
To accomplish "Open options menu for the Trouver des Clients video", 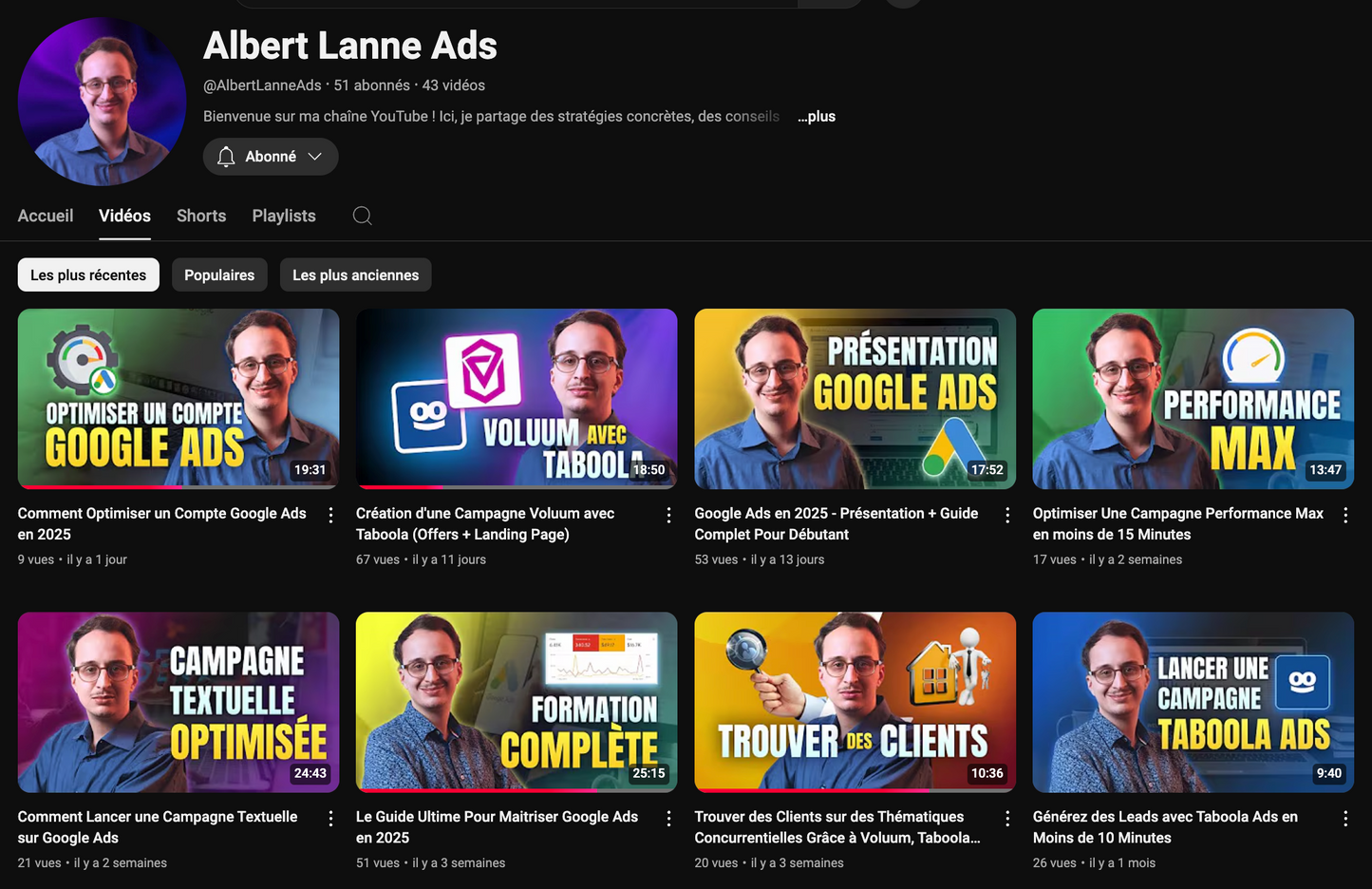I will pyautogui.click(x=1007, y=817).
